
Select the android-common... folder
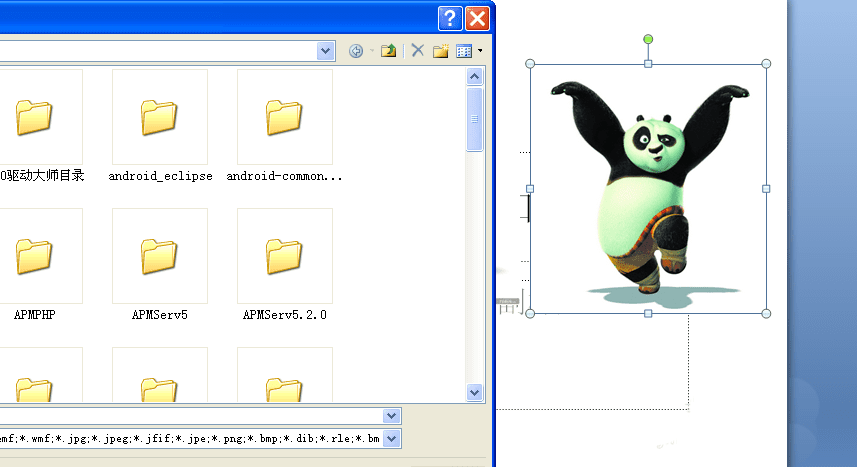[x=285, y=116]
